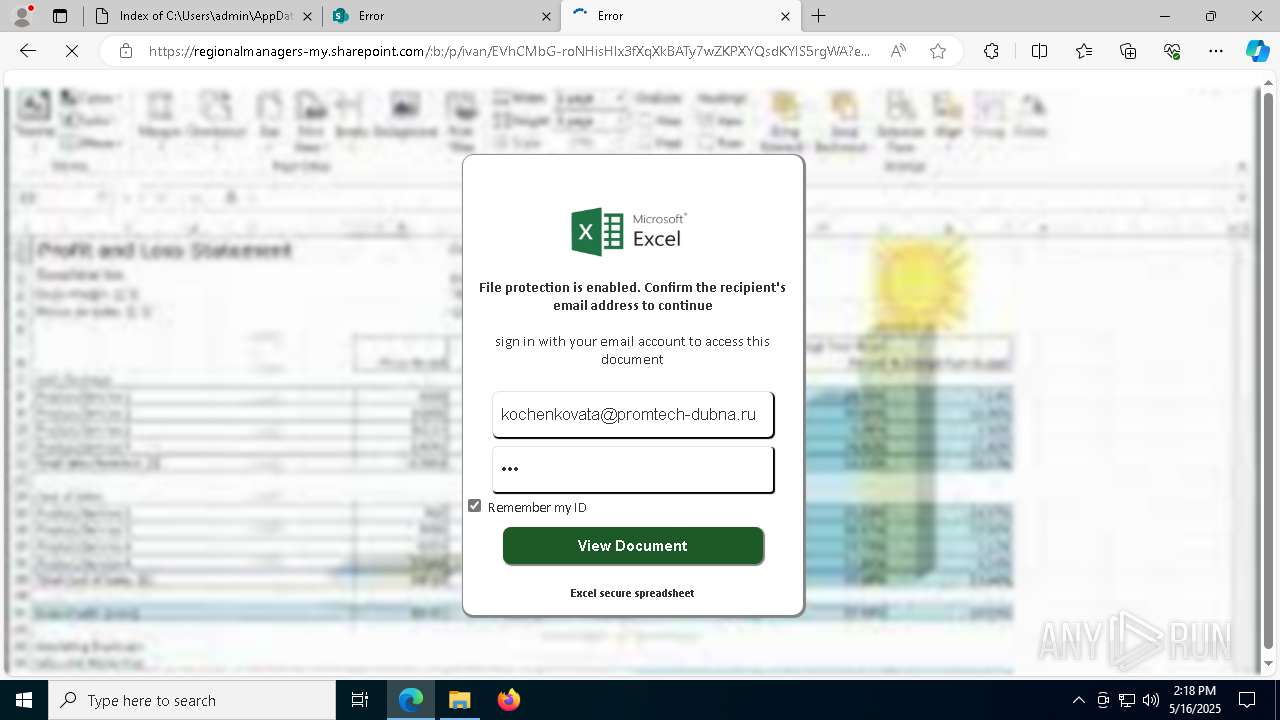Stop loading the page
This screenshot has width=1280, height=720.
coord(72,51)
